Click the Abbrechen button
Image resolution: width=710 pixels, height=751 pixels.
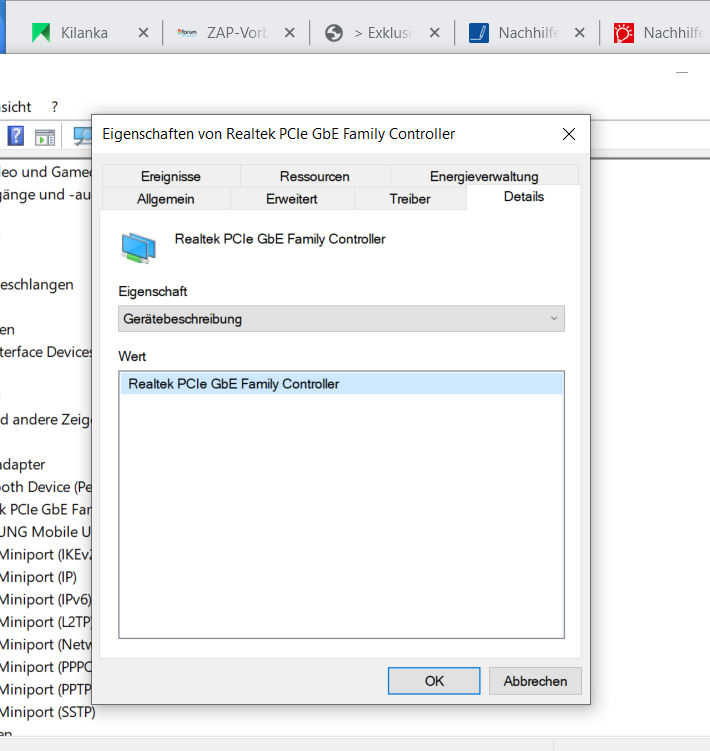point(535,681)
